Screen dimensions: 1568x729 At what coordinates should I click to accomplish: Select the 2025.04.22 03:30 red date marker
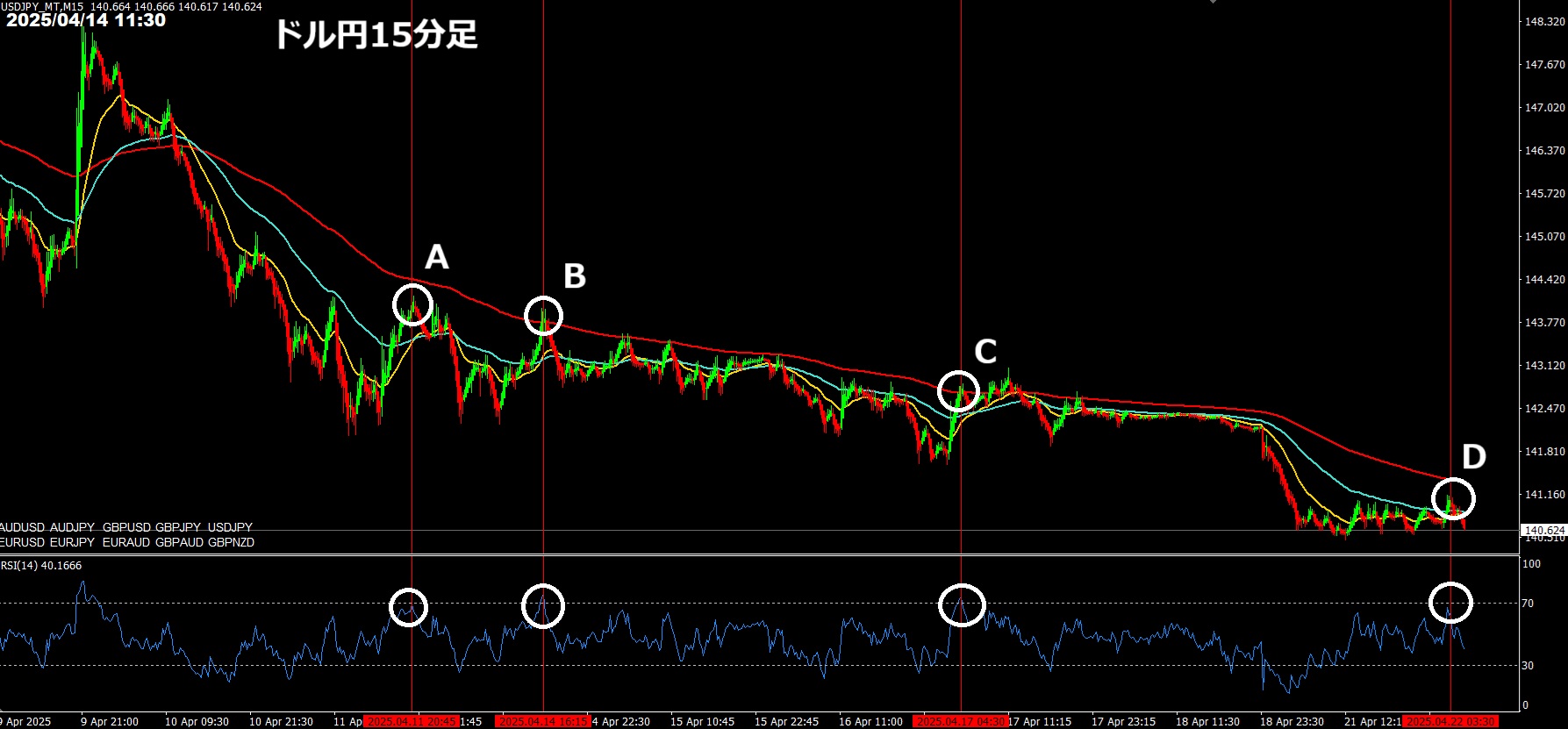coord(1450,721)
